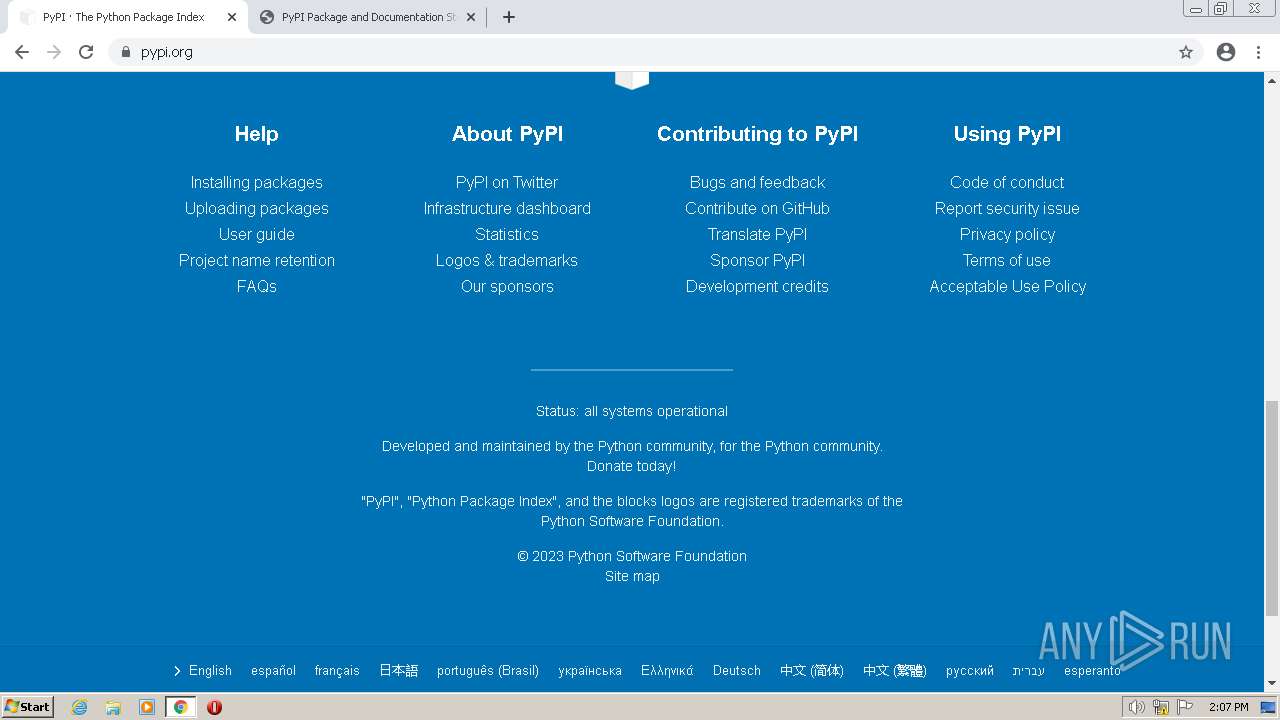
Task: View site security padlock info
Action: point(125,52)
